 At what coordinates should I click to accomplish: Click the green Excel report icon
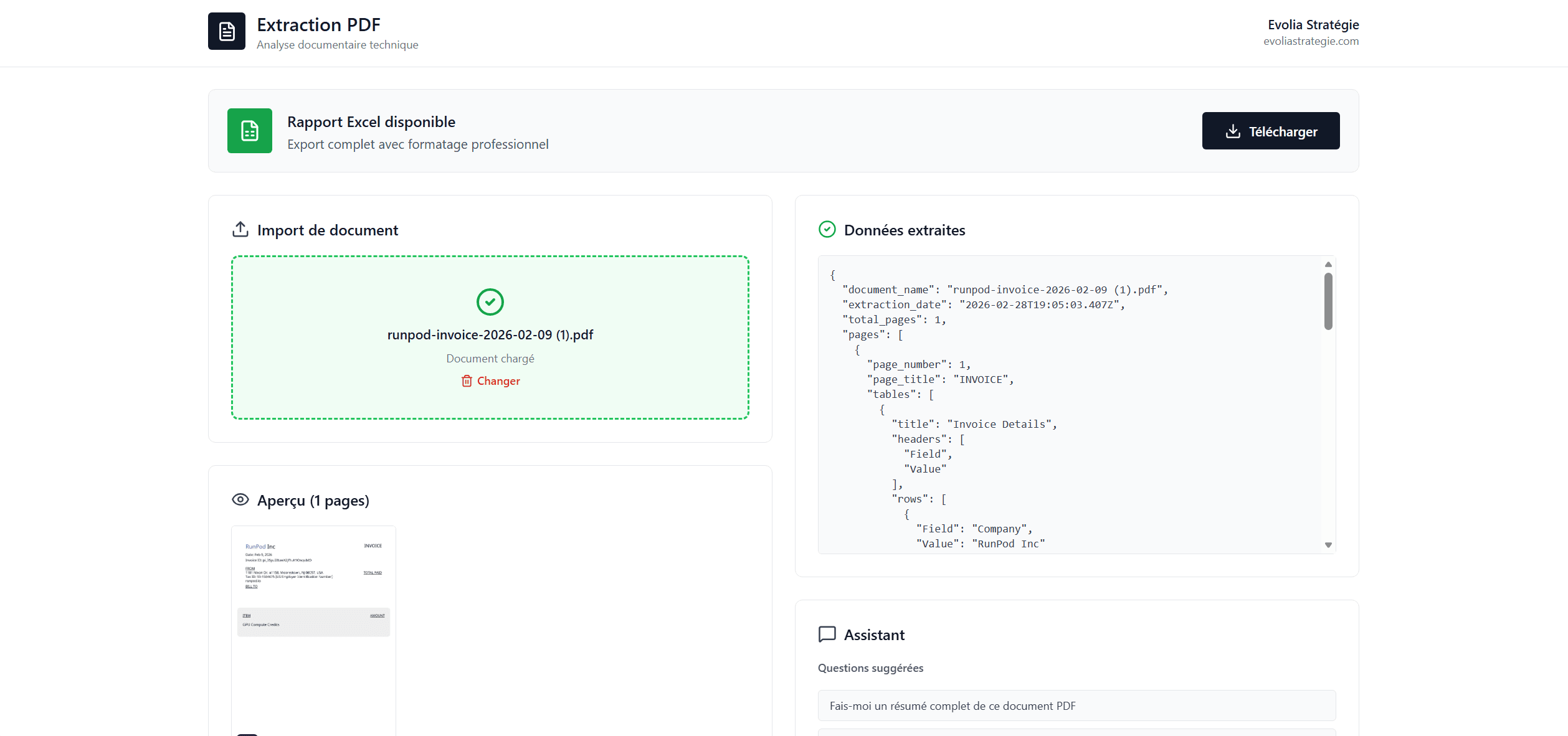tap(249, 130)
